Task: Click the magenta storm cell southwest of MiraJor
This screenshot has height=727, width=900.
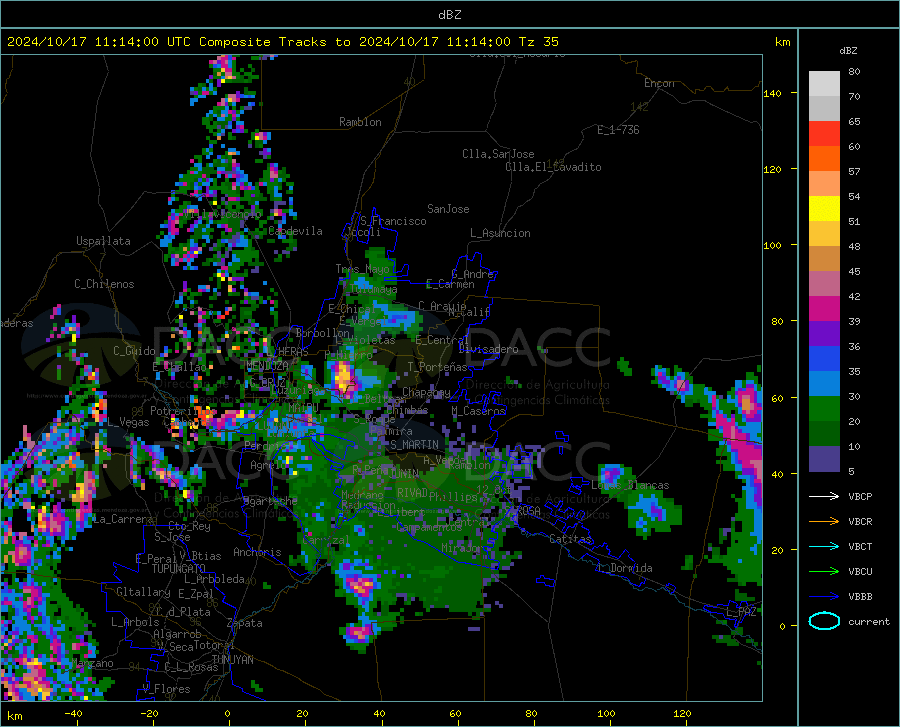Action: click(360, 586)
